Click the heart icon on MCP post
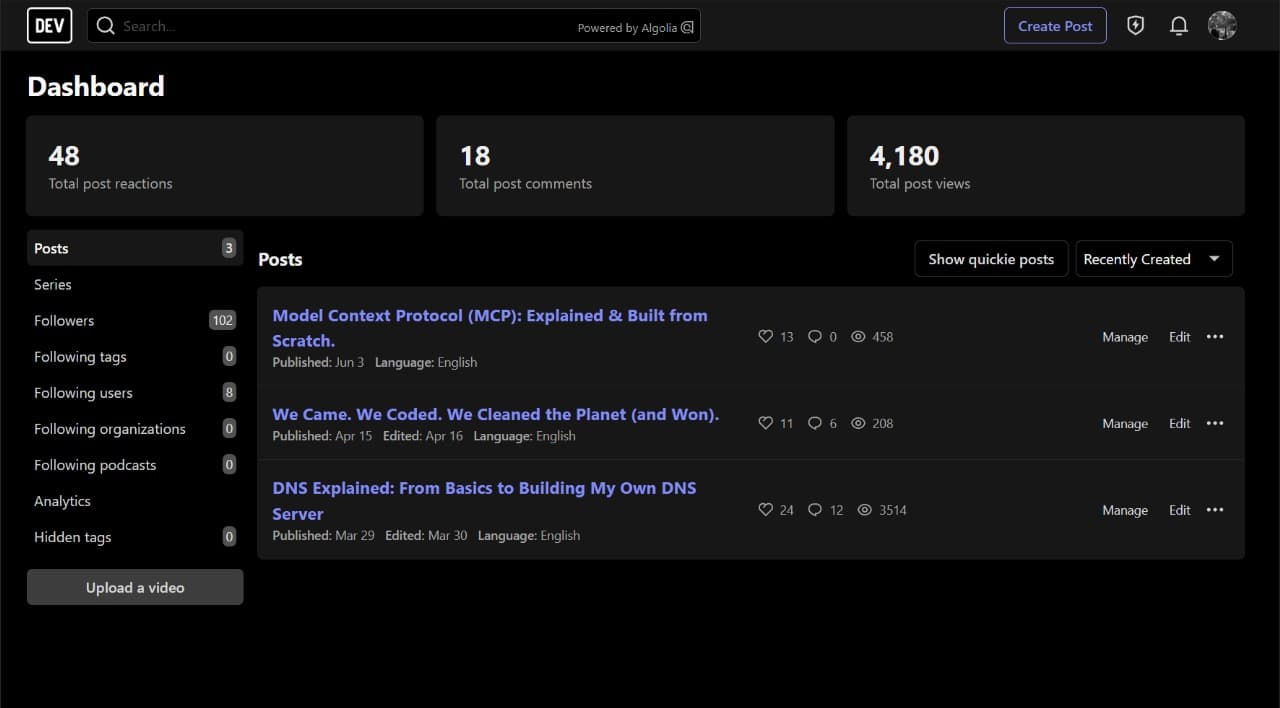Screen dimensions: 1280x708 tap(766, 337)
